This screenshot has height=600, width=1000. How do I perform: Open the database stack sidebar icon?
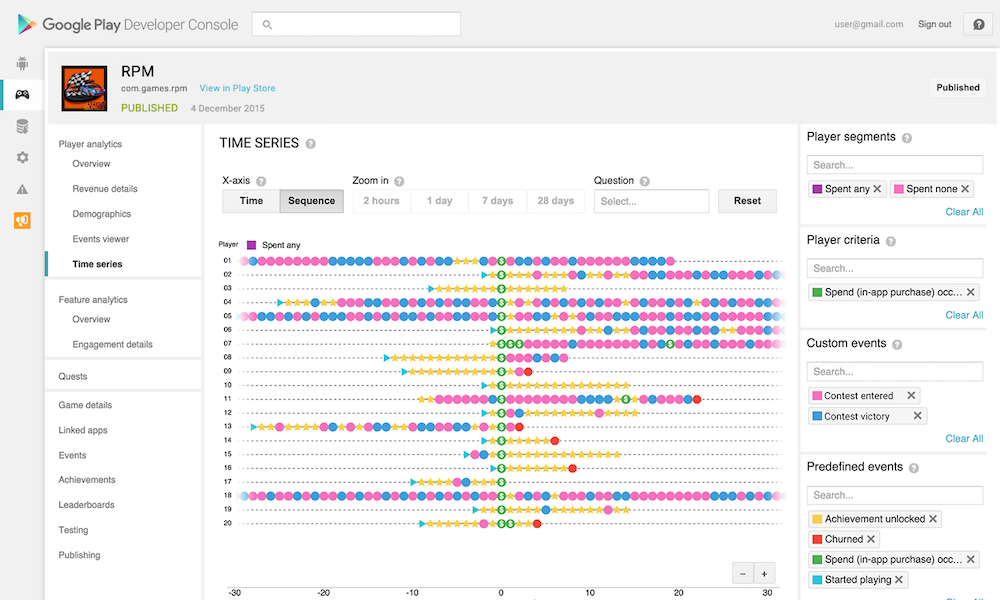tap(22, 126)
